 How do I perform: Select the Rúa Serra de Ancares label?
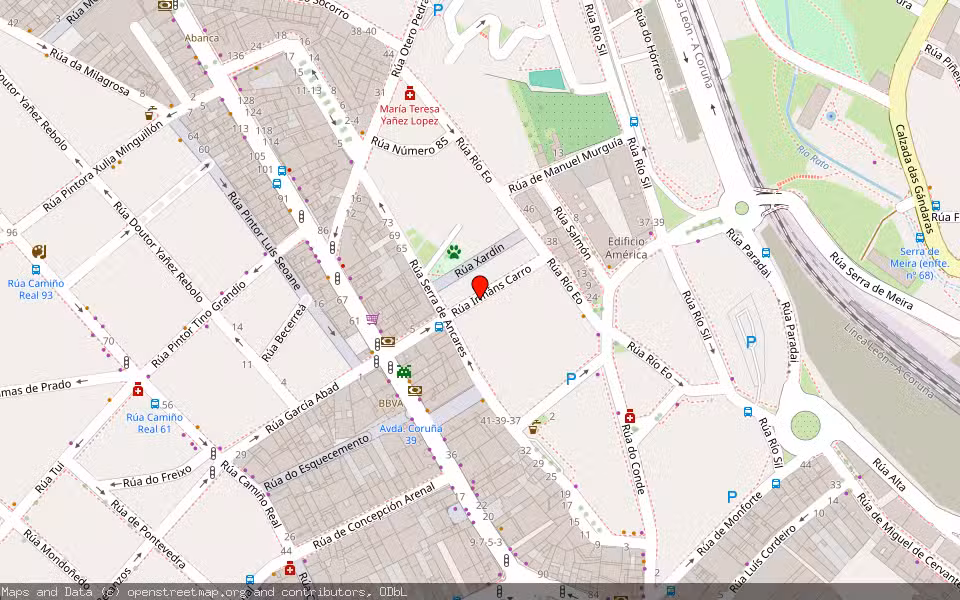(x=438, y=307)
